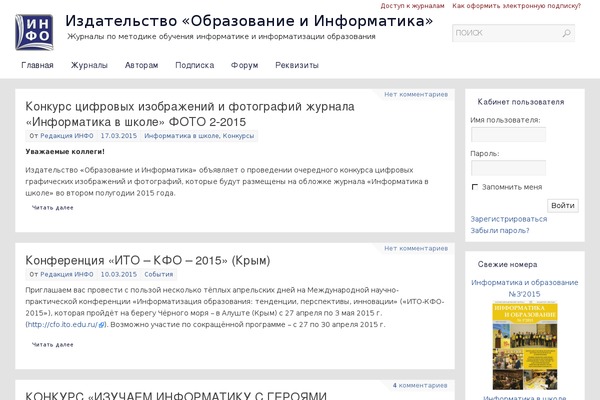Click the date 17.03.2015
The width and height of the screenshot is (600, 400).
[119, 136]
